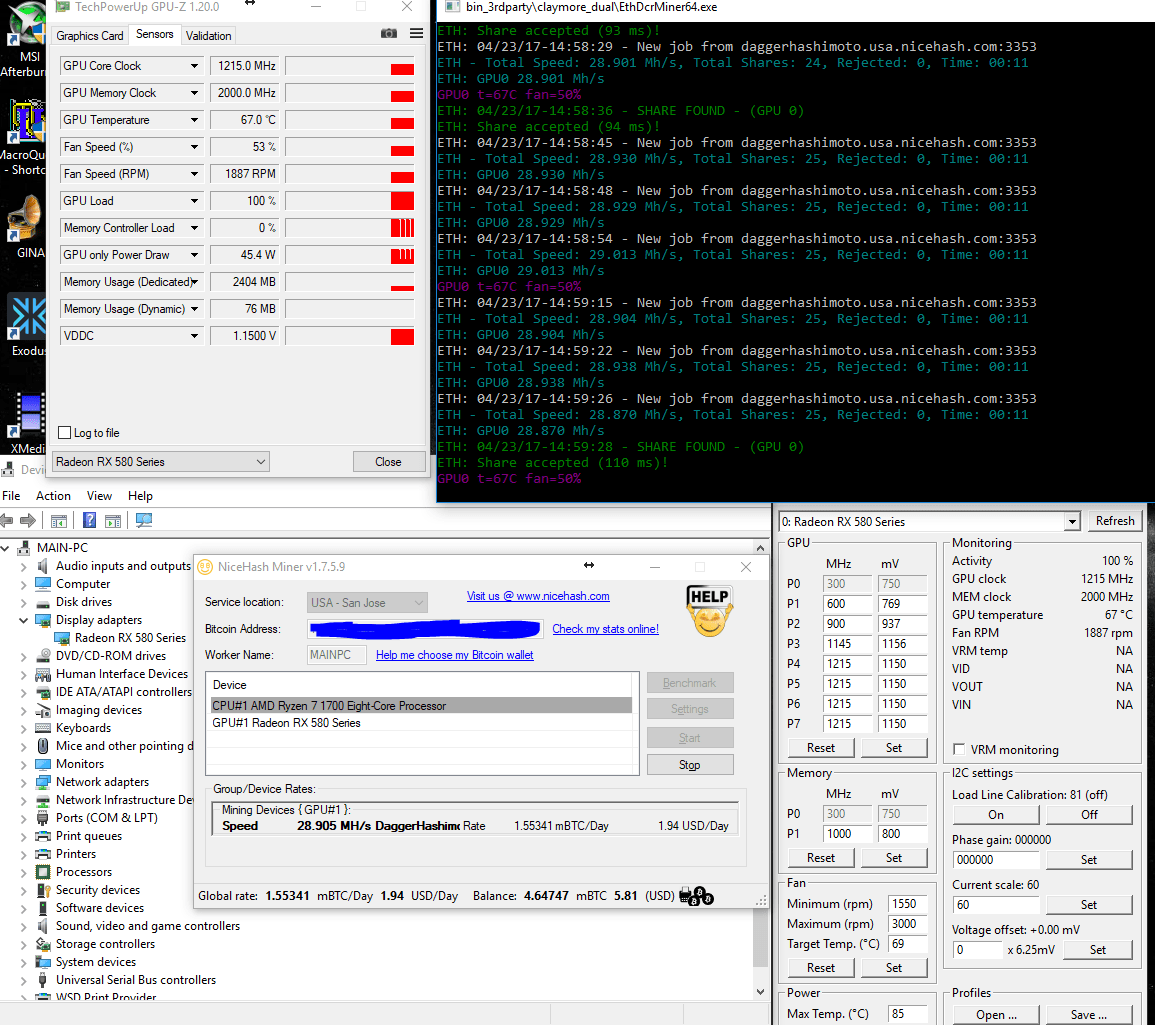This screenshot has width=1155, height=1025.
Task: Click the properties sheet toolbar icon
Action: coord(113,521)
